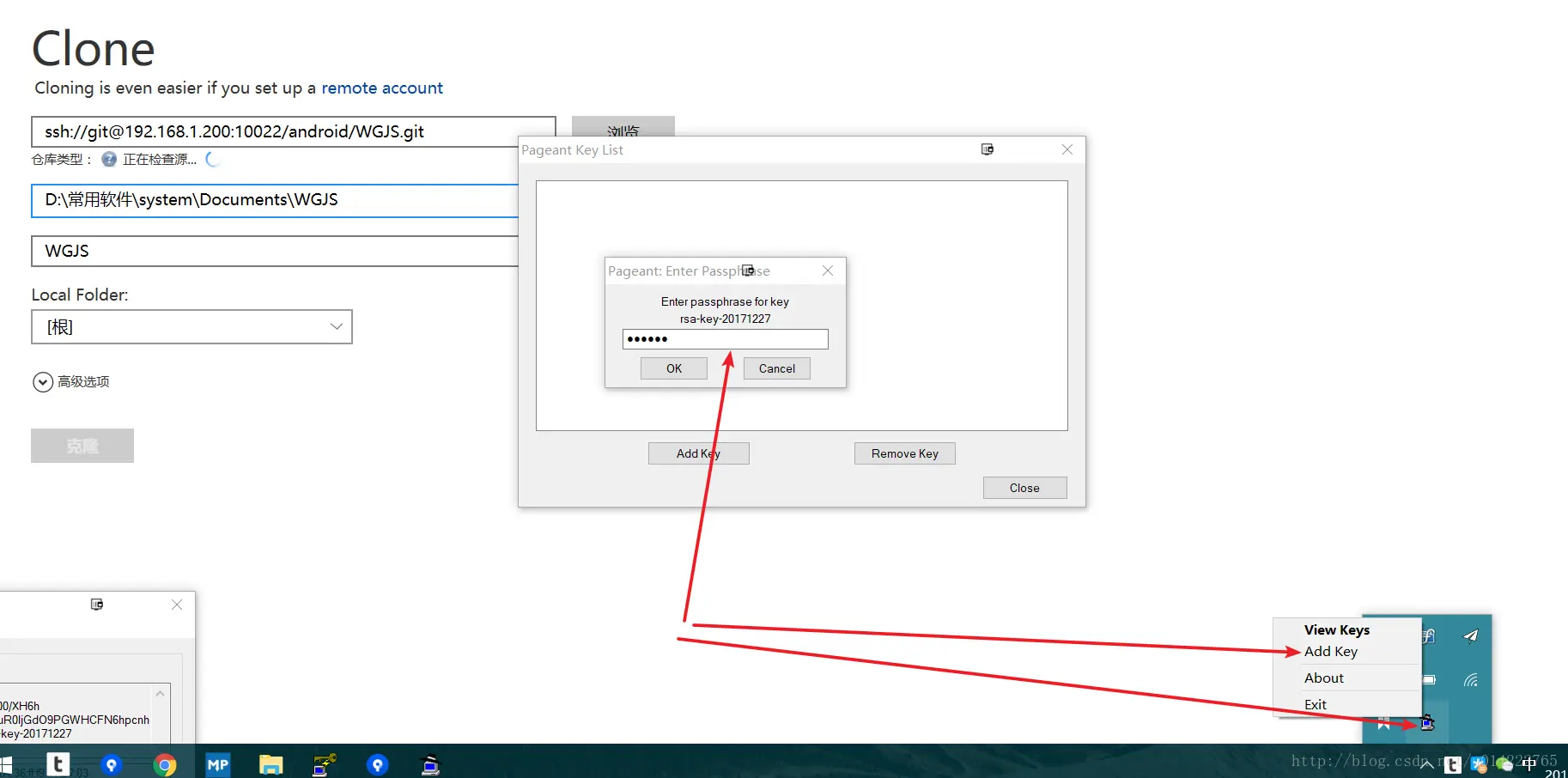
Task: Open Chrome from the taskbar
Action: pos(165,764)
